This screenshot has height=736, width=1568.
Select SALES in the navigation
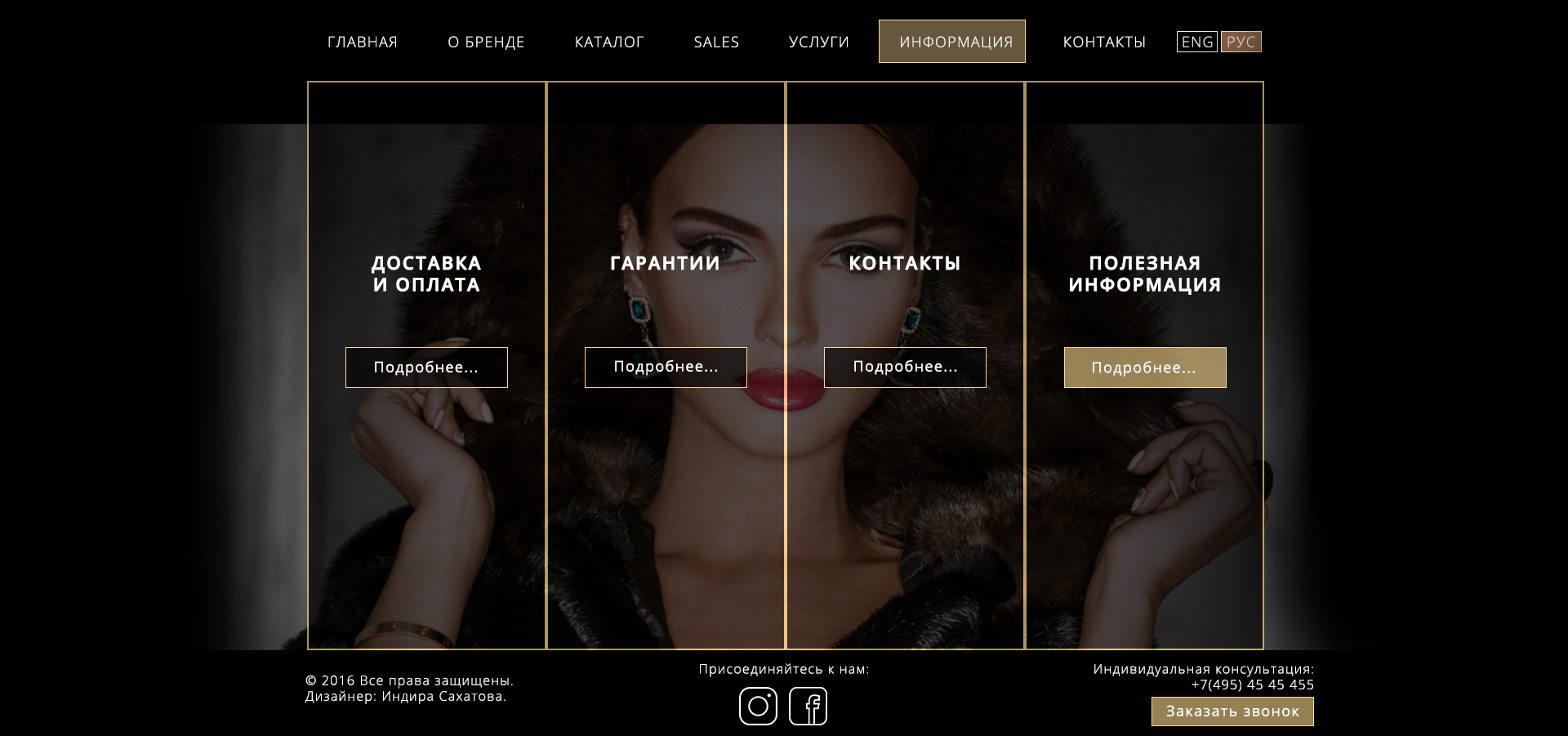coord(716,42)
